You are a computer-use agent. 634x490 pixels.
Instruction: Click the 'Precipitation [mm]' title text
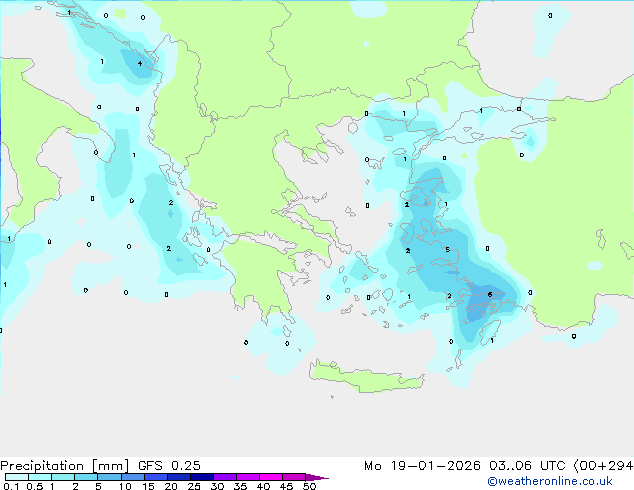[x=64, y=466]
